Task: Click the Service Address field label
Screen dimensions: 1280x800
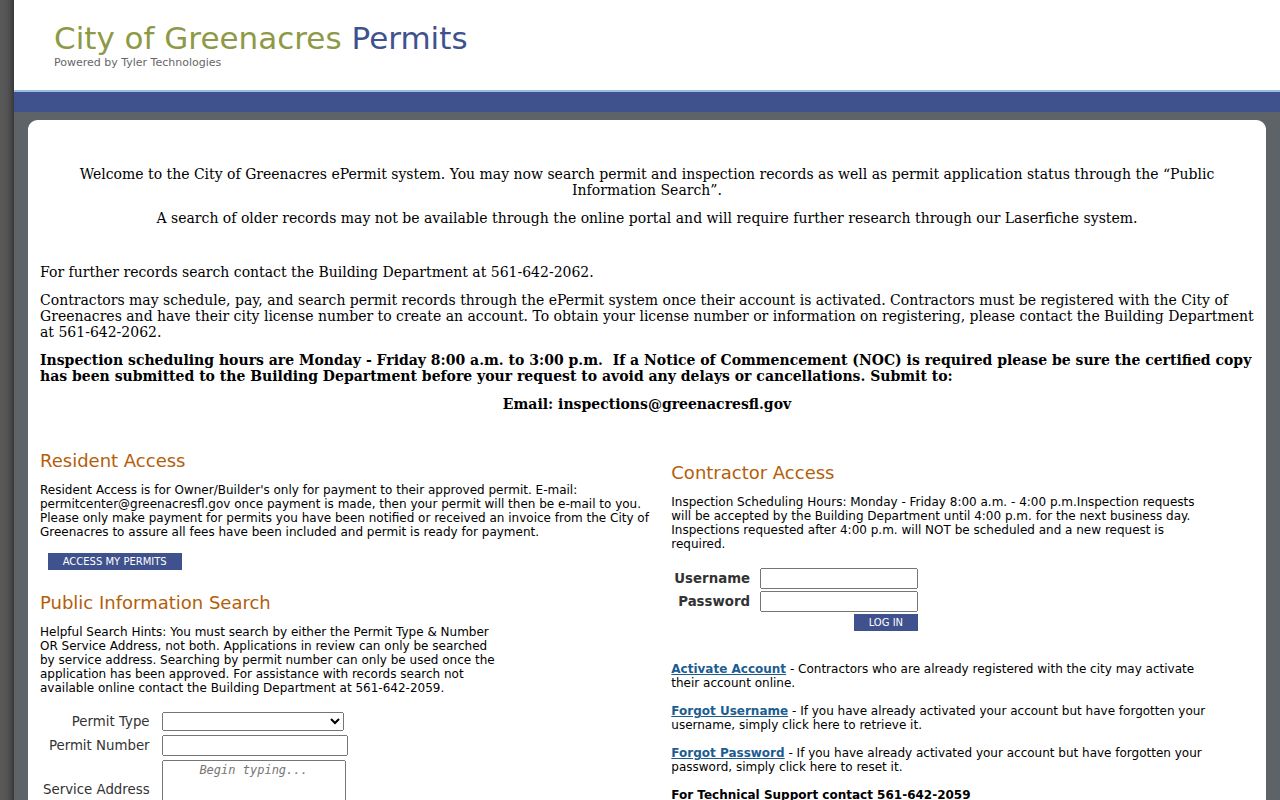Action: pyautogui.click(x=96, y=789)
